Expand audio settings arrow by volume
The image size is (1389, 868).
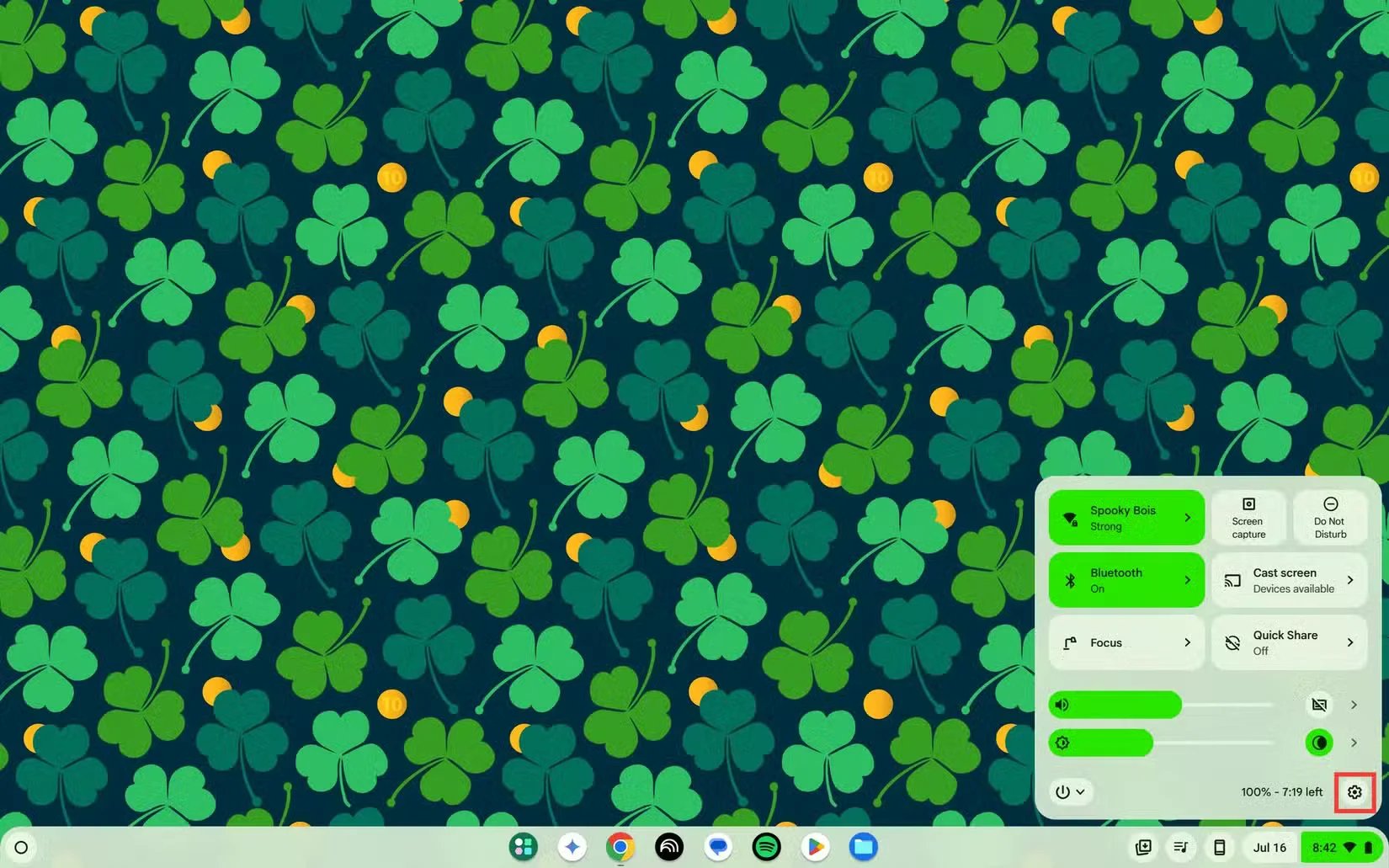(x=1354, y=705)
